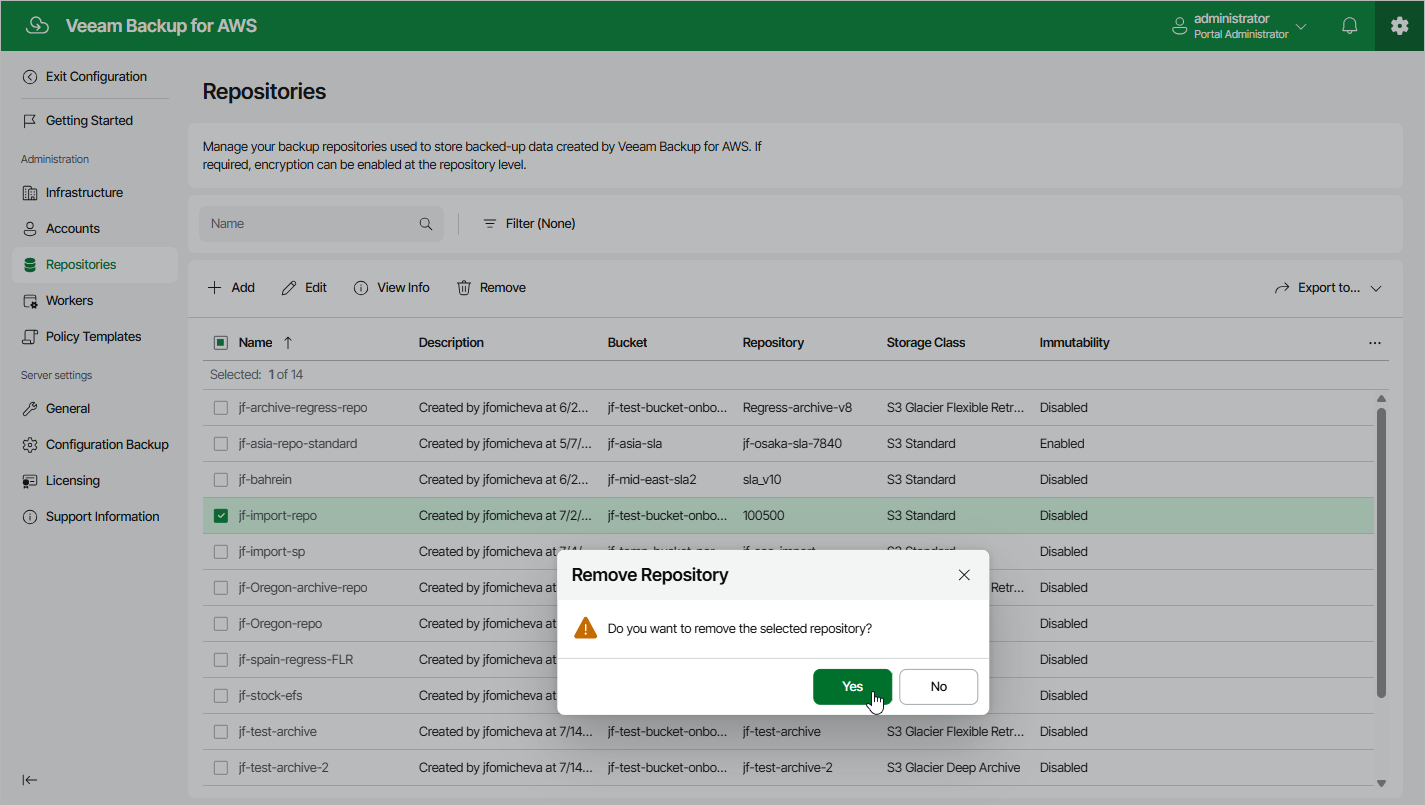Click the scrollbar down arrow
Screen dimensions: 1425x805
coord(1382,784)
